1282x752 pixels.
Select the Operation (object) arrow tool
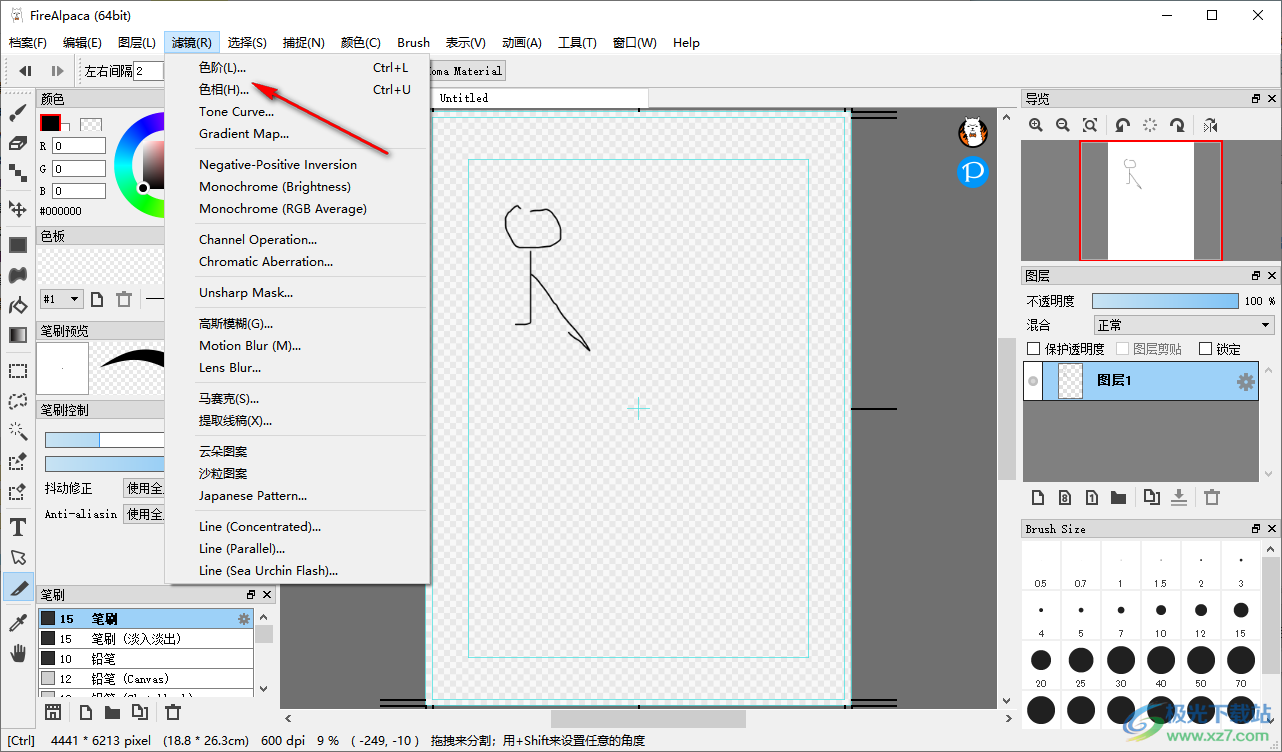18,556
